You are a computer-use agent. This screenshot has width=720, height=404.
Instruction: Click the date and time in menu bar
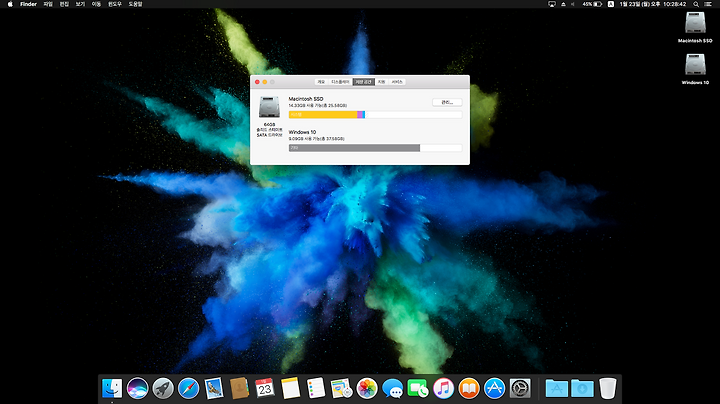(x=652, y=4)
